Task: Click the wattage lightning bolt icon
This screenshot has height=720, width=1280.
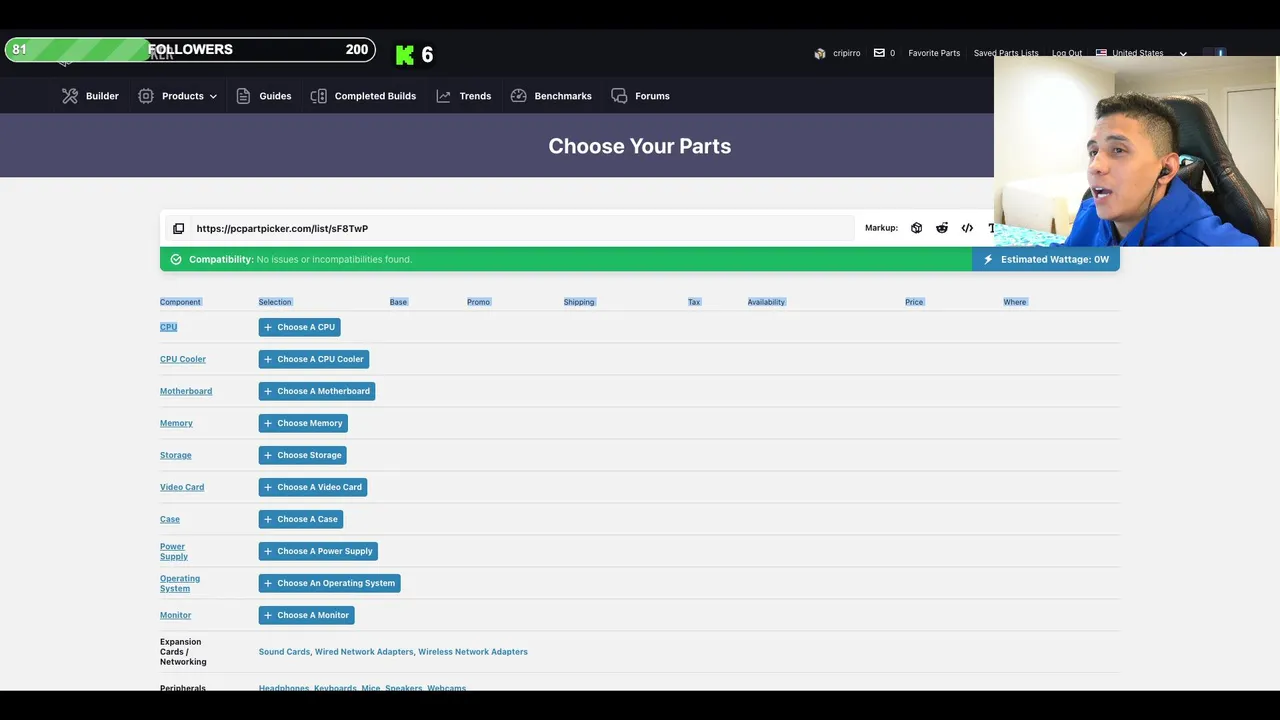Action: pos(988,259)
